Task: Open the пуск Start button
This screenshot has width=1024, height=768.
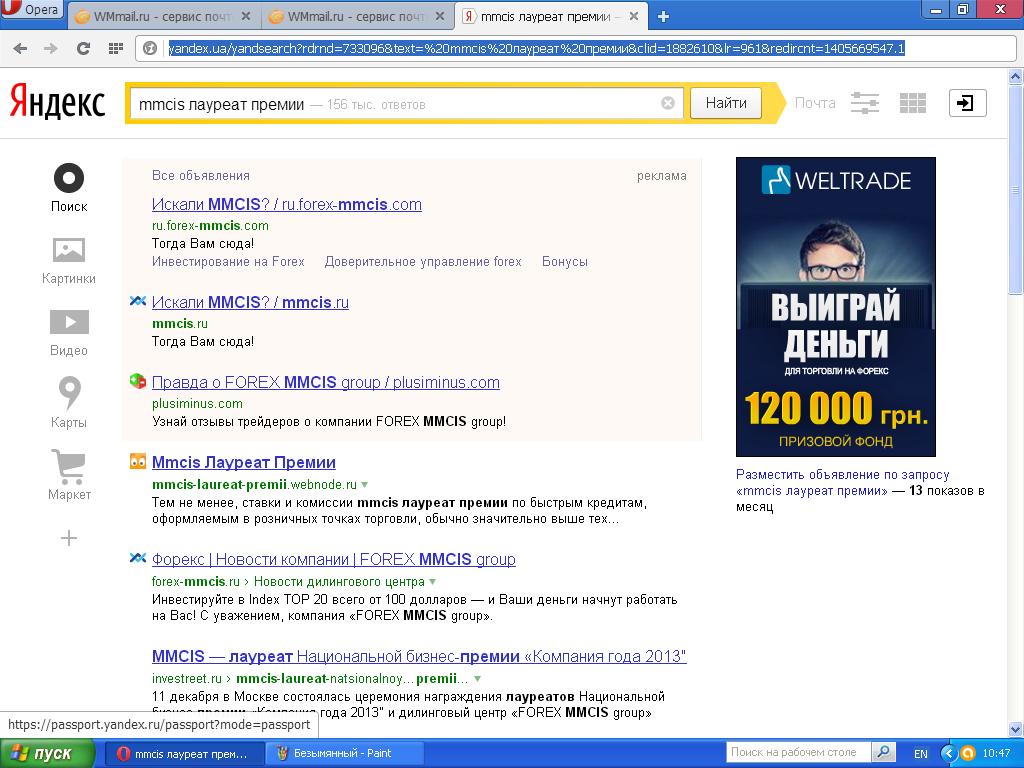Action: click(x=47, y=754)
